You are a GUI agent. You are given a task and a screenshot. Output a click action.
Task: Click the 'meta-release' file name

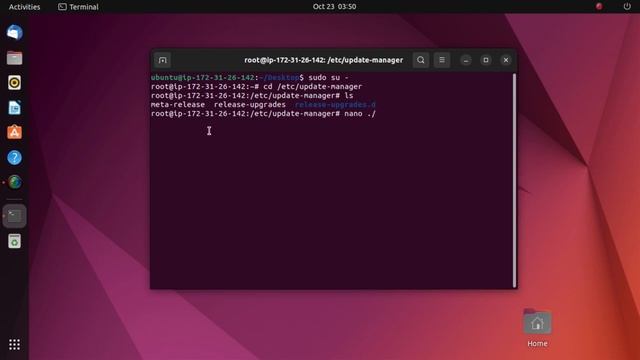click(178, 104)
